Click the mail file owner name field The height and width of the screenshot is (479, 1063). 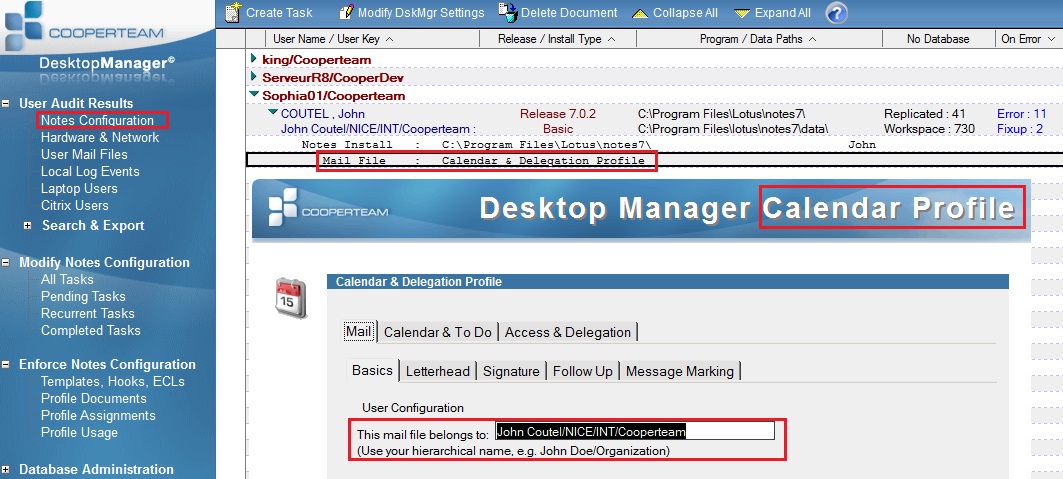(635, 431)
